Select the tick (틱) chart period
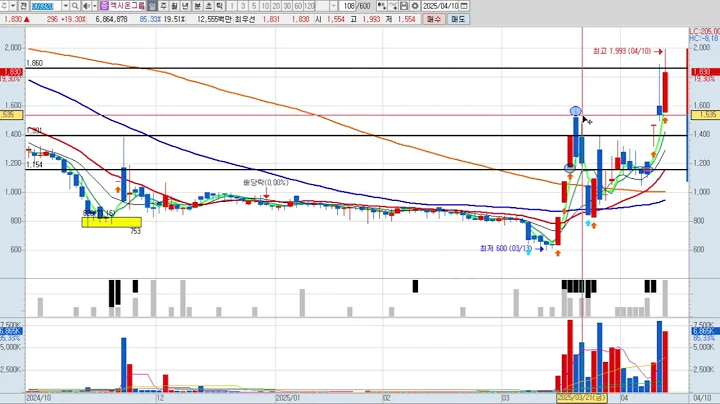 click(x=219, y=6)
